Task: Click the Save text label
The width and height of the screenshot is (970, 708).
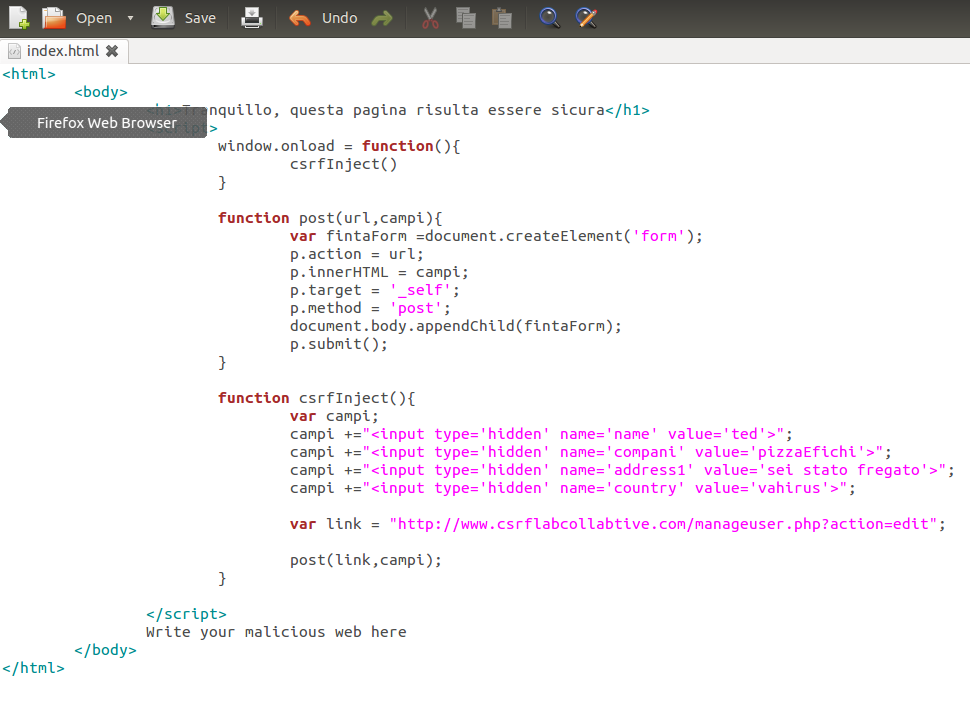Action: pyautogui.click(x=200, y=19)
